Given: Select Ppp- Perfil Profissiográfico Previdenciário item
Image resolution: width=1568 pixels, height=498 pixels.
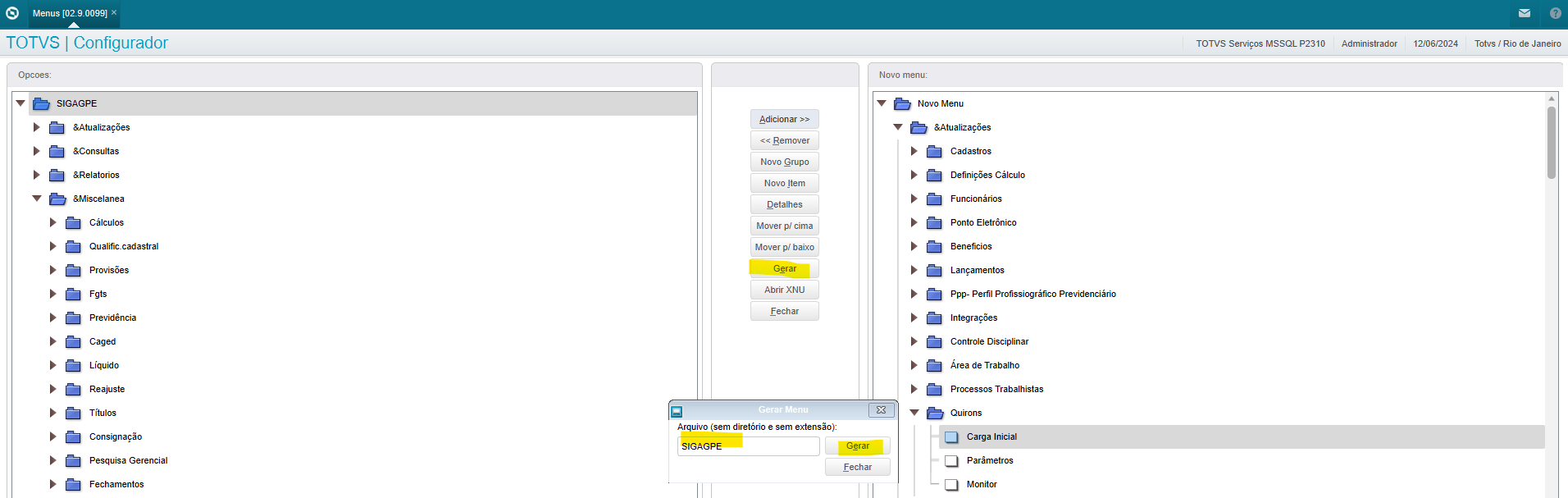Looking at the screenshot, I should pos(1032,294).
